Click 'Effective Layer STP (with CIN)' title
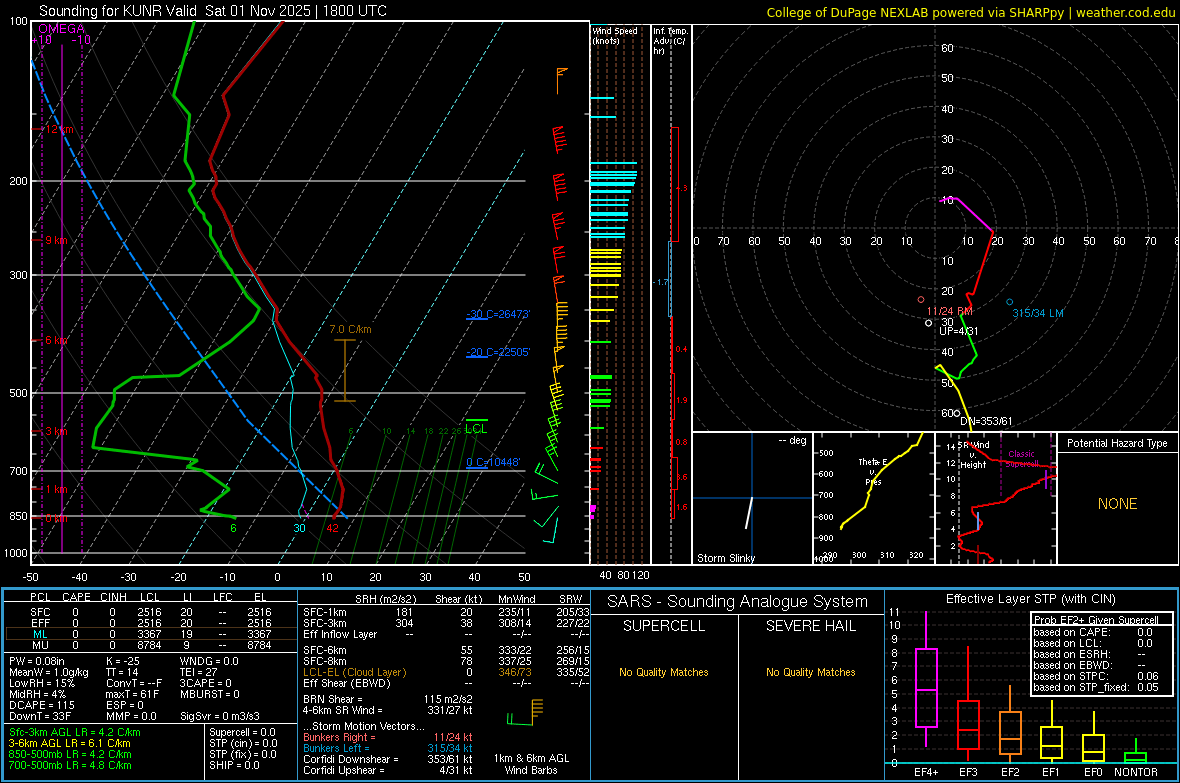The image size is (1180, 783). 1030,599
